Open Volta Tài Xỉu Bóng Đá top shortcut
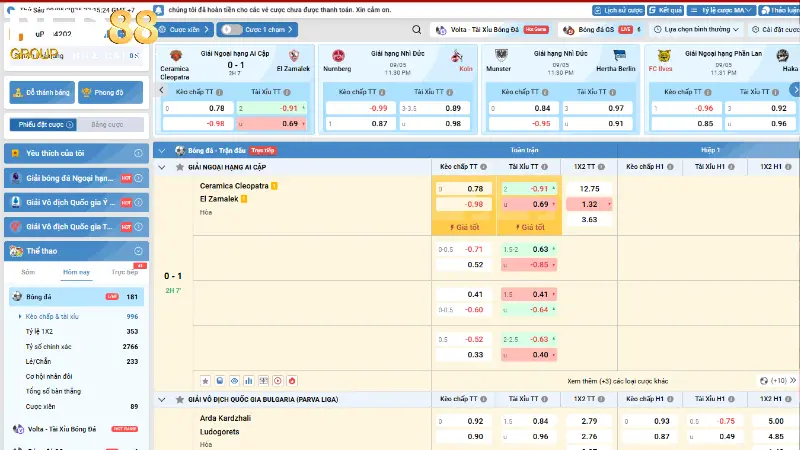 (x=492, y=30)
